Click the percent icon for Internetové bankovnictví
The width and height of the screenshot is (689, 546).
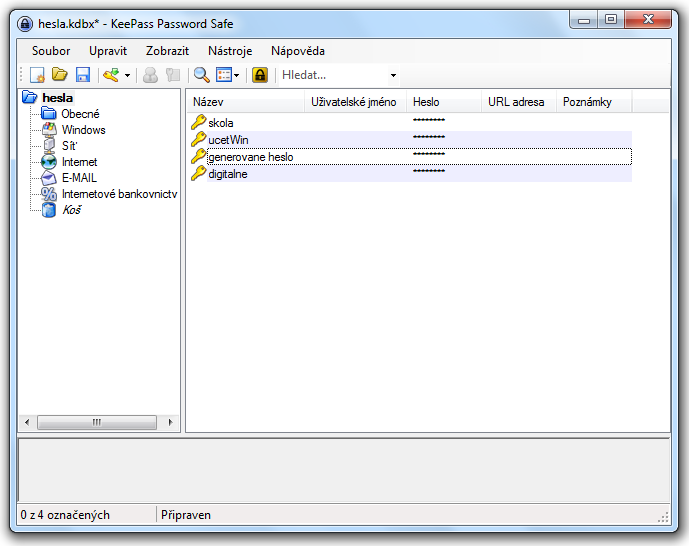49,194
